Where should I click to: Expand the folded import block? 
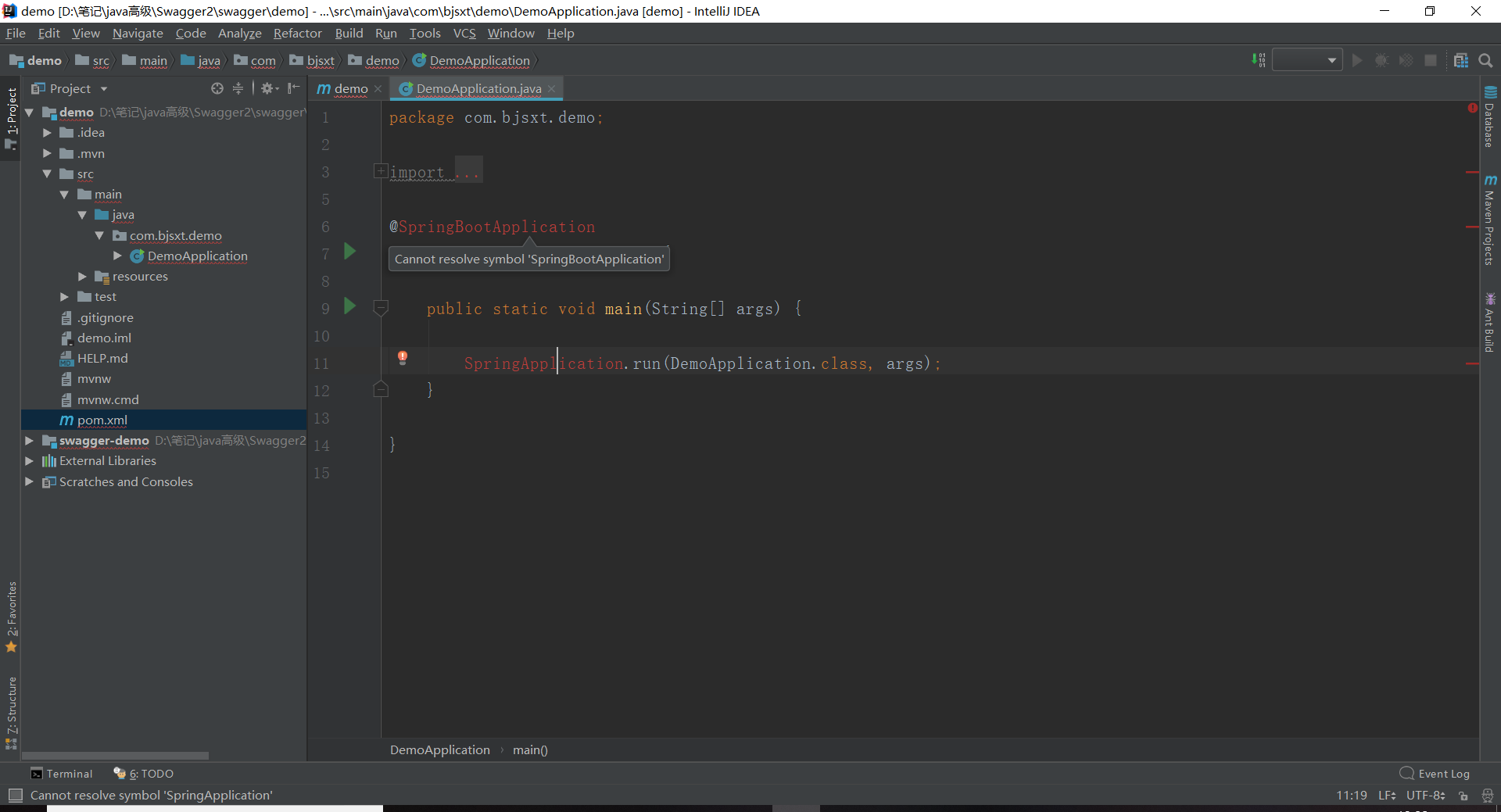point(380,170)
